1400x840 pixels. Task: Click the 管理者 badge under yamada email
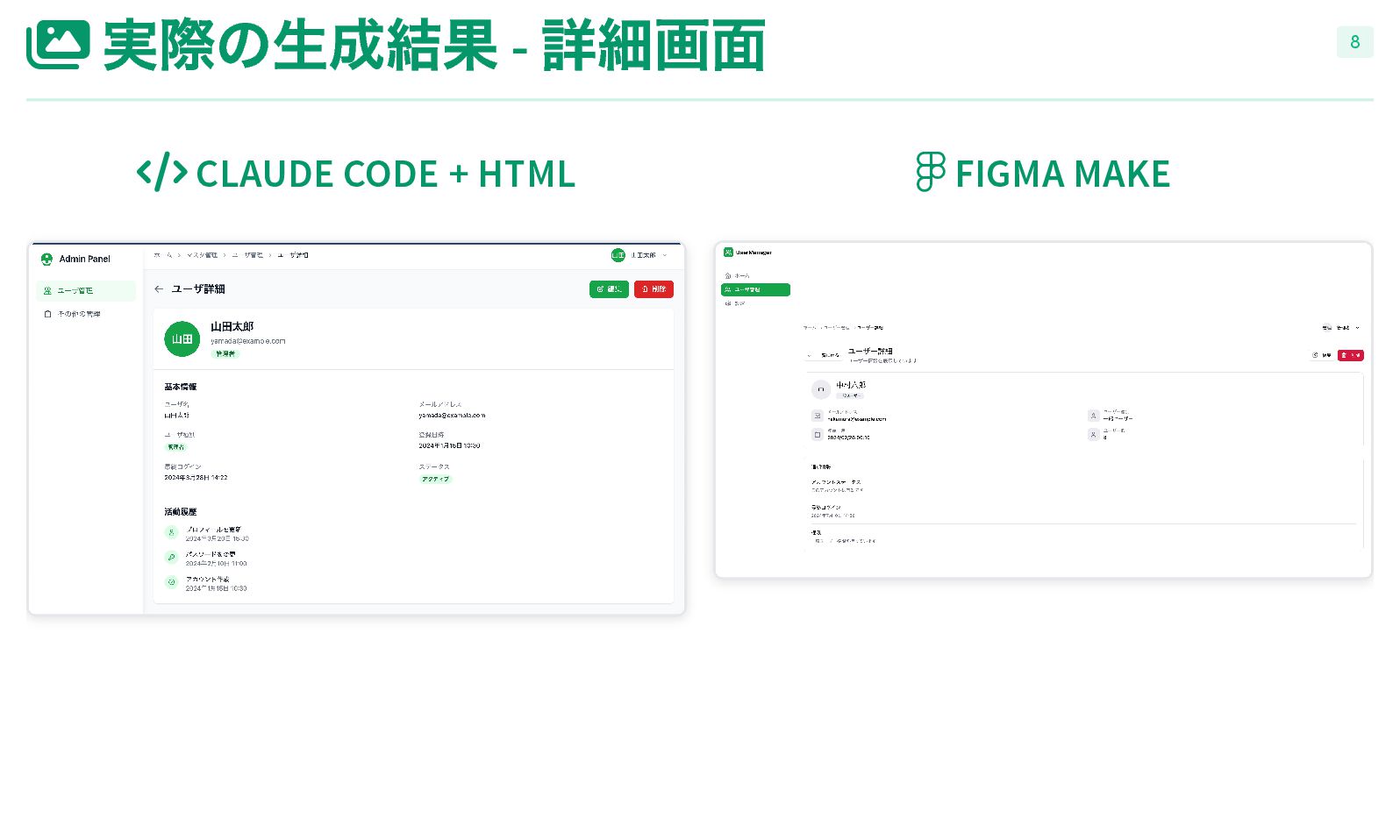tap(225, 353)
